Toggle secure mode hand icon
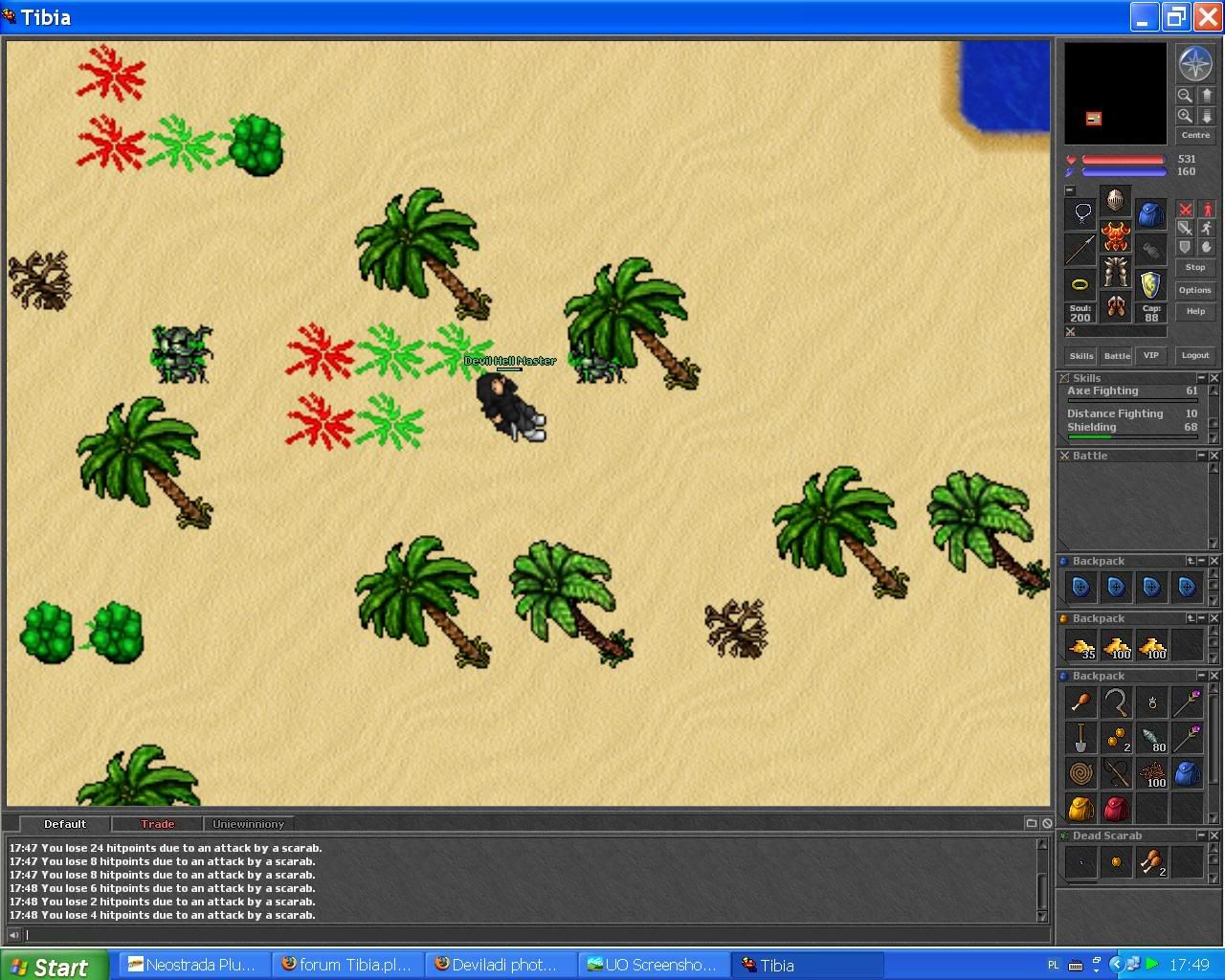The image size is (1225, 980). (1207, 248)
